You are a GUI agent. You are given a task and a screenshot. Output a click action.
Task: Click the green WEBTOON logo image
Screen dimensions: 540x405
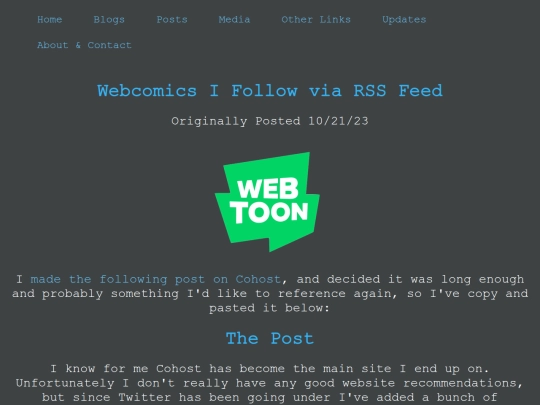[x=267, y=202]
